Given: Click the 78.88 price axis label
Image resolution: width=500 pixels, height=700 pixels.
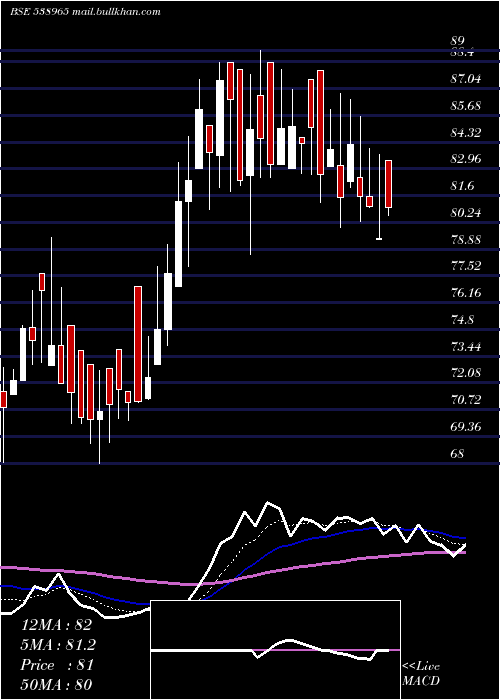Looking at the screenshot, I should (466, 239).
